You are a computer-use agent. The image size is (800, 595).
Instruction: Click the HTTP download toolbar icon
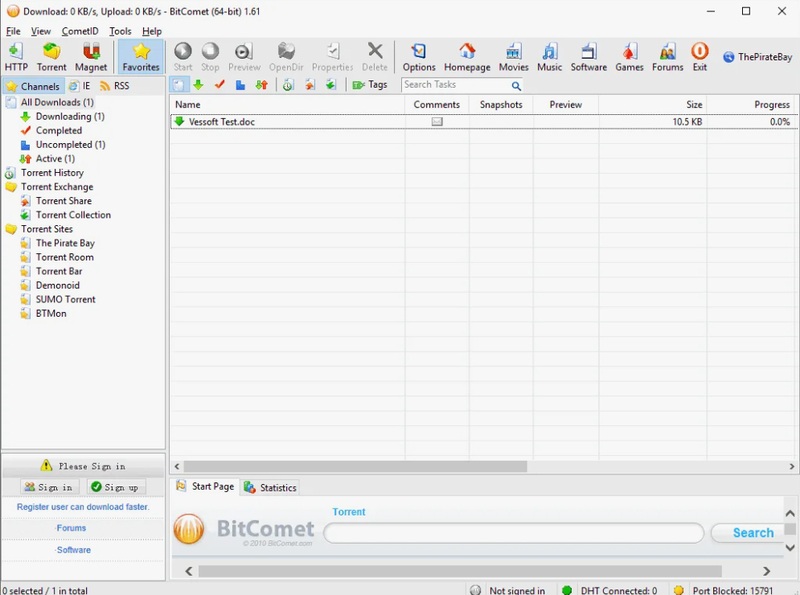coord(16,57)
